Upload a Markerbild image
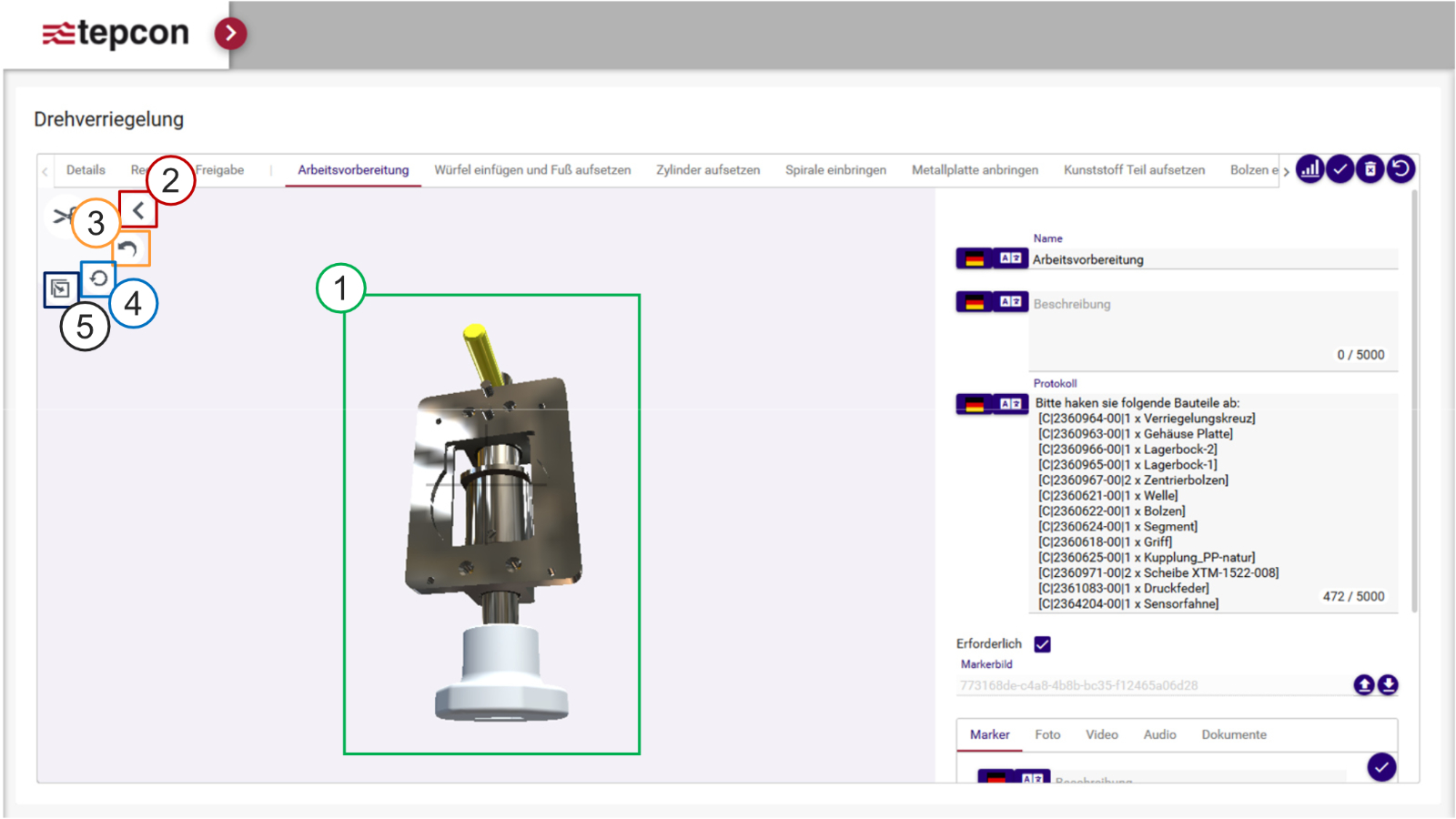 tap(1363, 685)
